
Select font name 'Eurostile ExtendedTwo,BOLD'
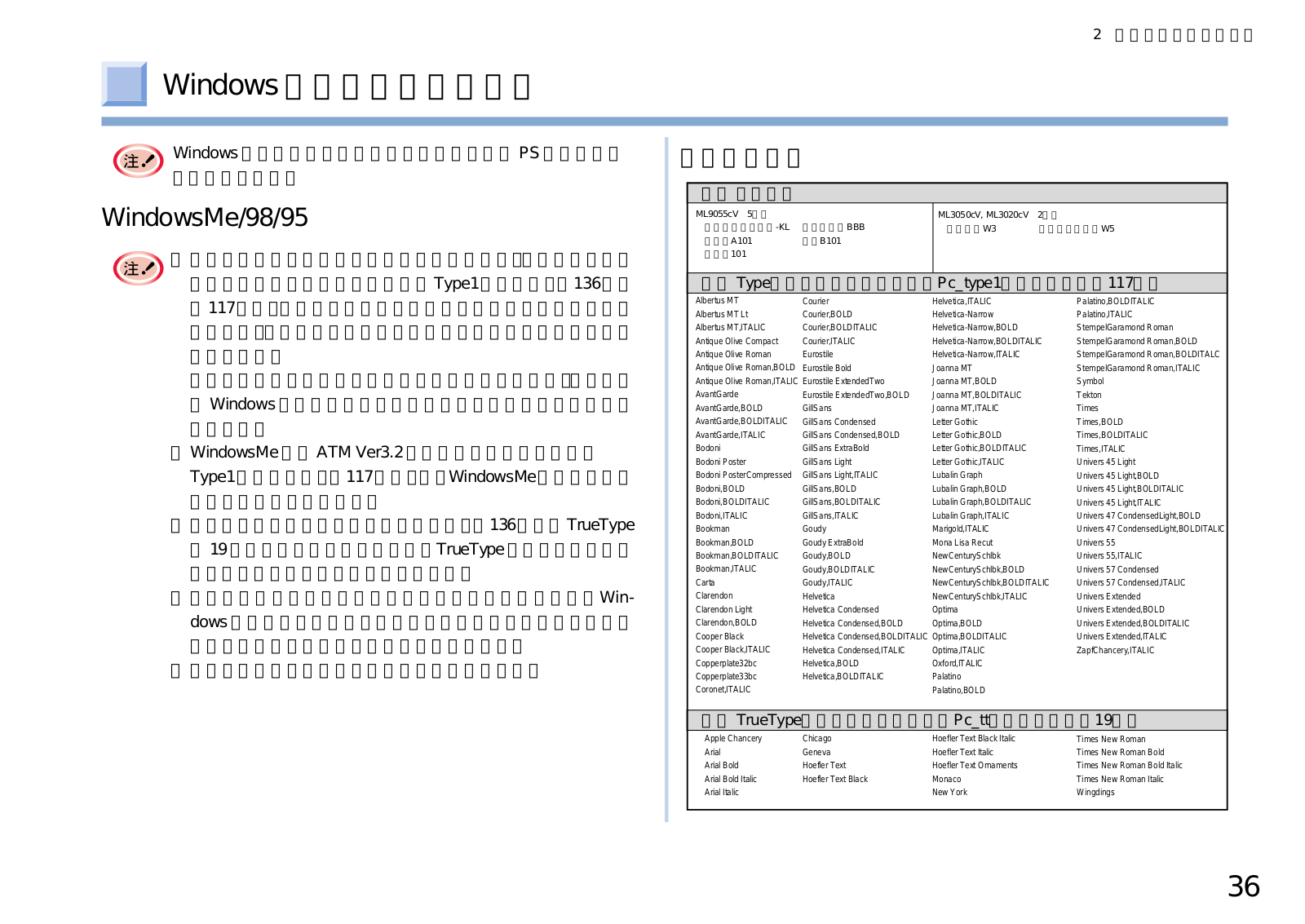point(856,395)
